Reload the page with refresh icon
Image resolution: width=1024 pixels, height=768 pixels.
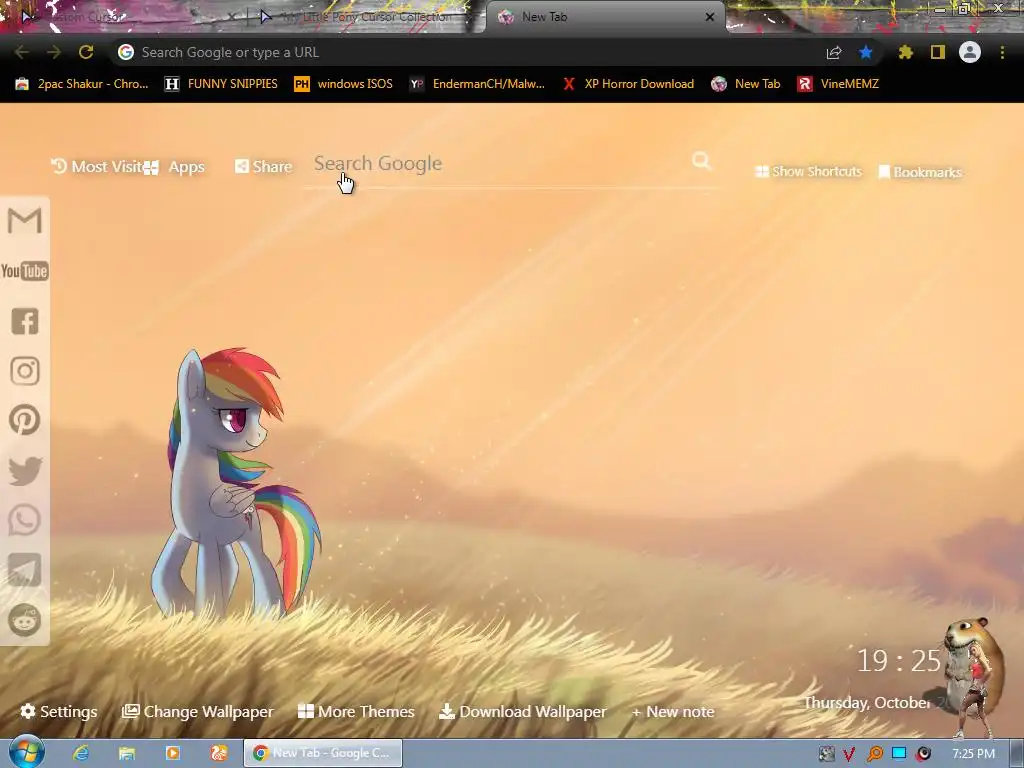point(86,52)
